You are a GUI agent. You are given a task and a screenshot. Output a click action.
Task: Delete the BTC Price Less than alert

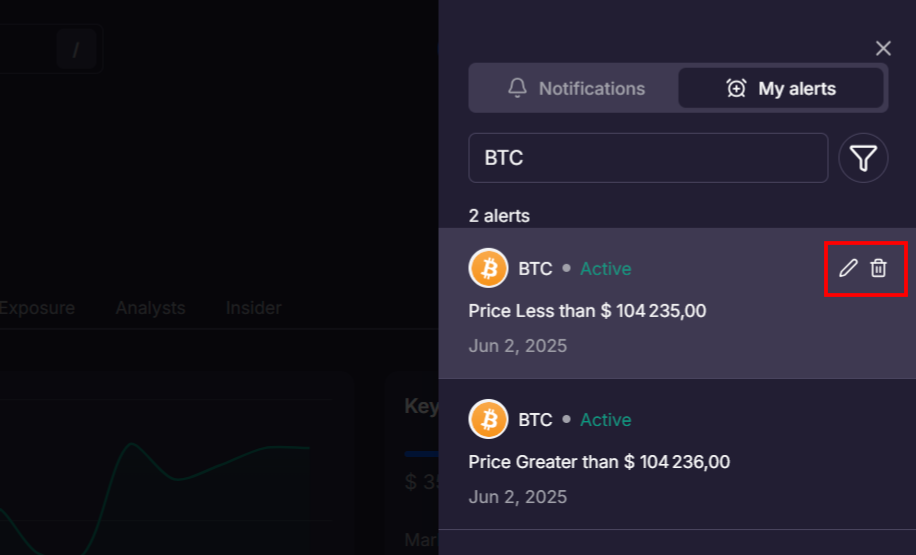point(878,268)
